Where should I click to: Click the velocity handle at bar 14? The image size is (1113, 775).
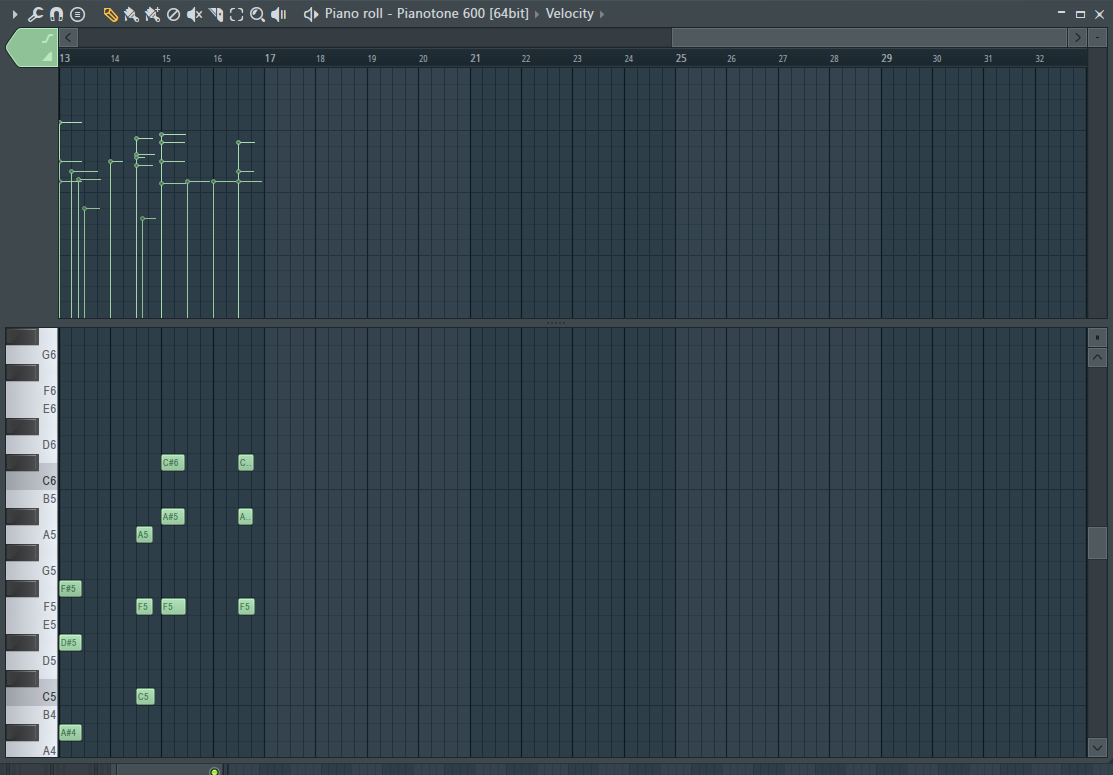click(x=110, y=162)
